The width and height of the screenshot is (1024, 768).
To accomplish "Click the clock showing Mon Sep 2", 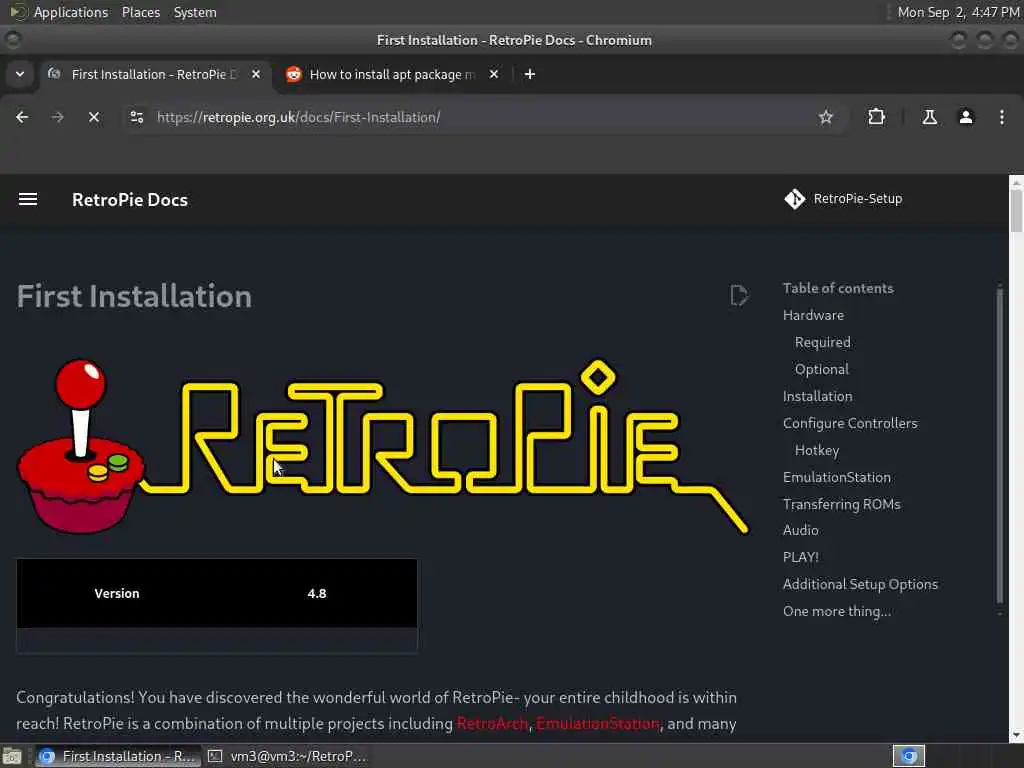I will pyautogui.click(x=958, y=12).
